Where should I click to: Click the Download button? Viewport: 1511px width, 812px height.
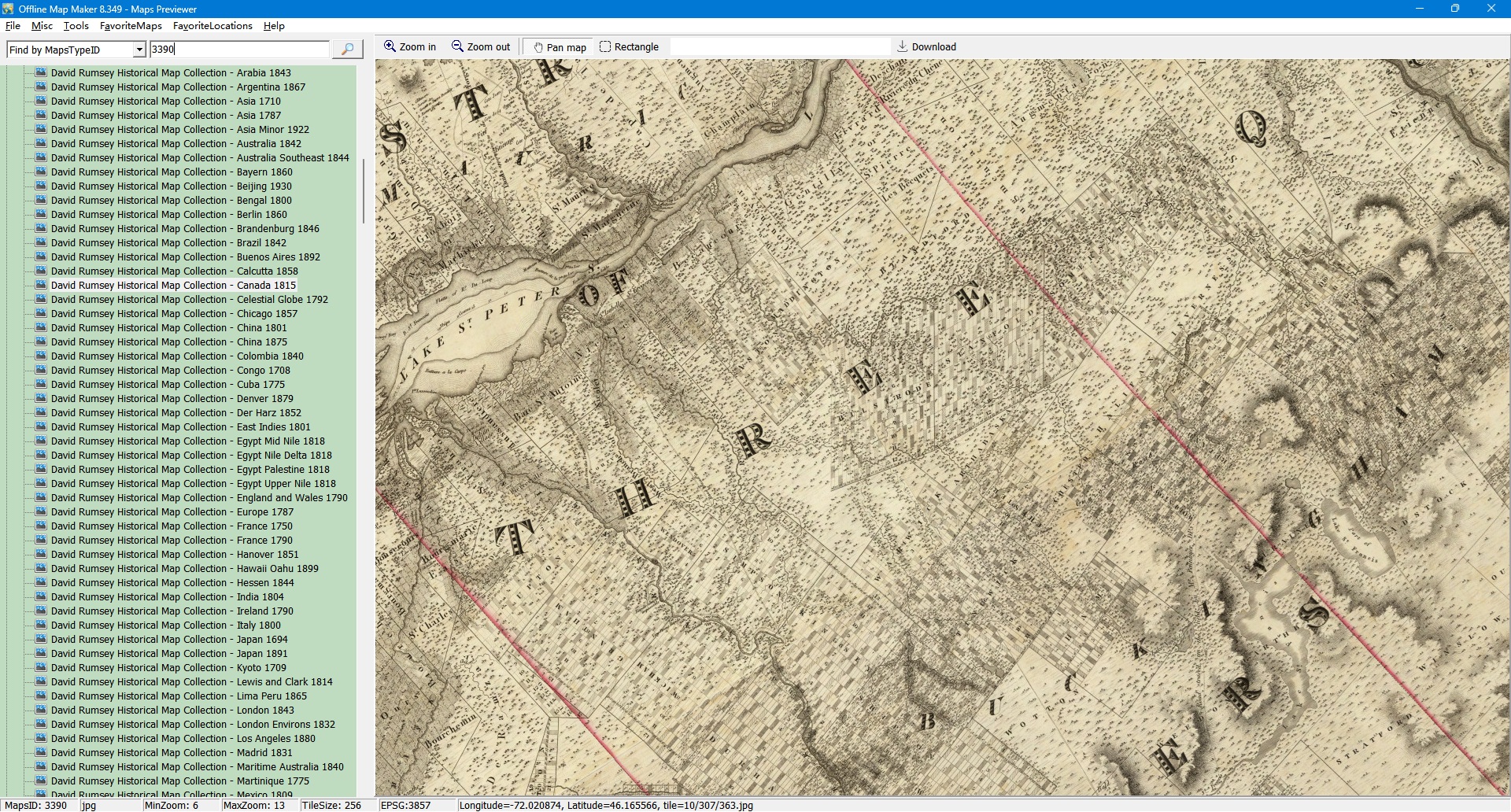(926, 47)
